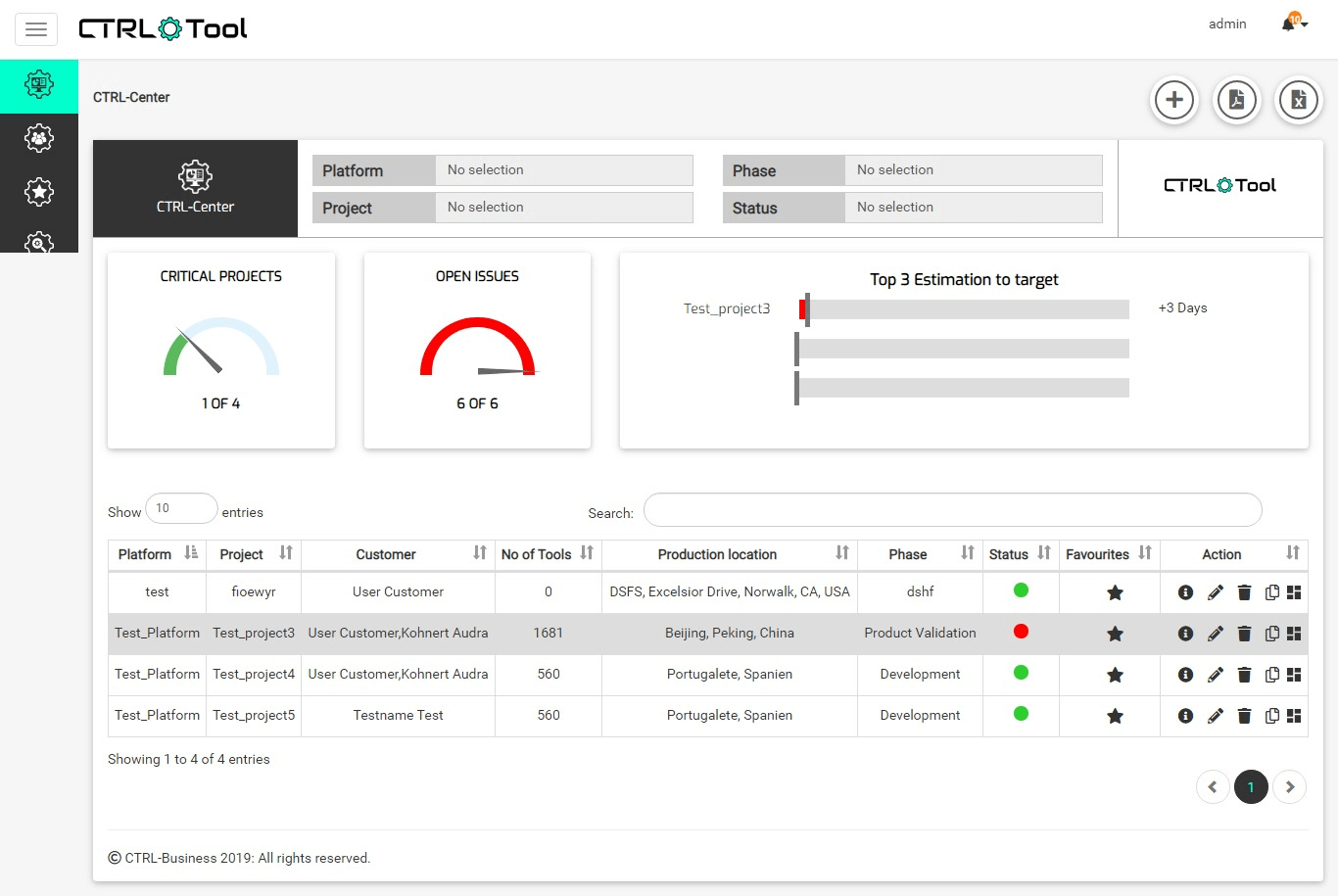This screenshot has width=1338, height=896.
Task: Toggle favourite star for the fioewyr project
Action: pyautogui.click(x=1115, y=592)
